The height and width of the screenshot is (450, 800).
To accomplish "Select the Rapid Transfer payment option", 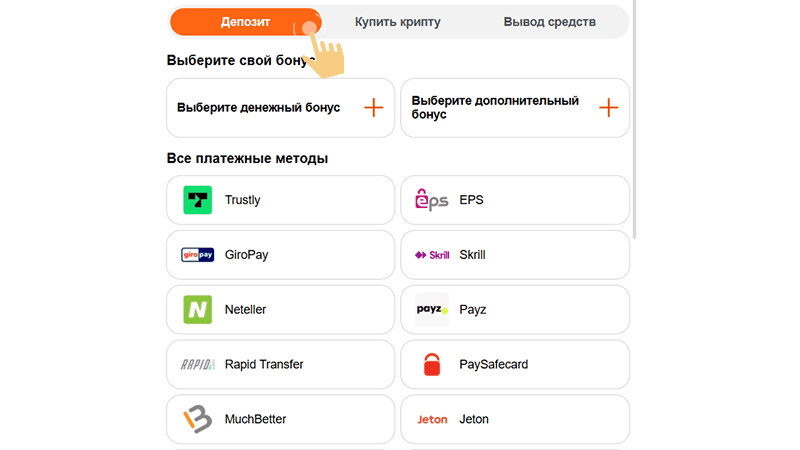I will click(281, 364).
